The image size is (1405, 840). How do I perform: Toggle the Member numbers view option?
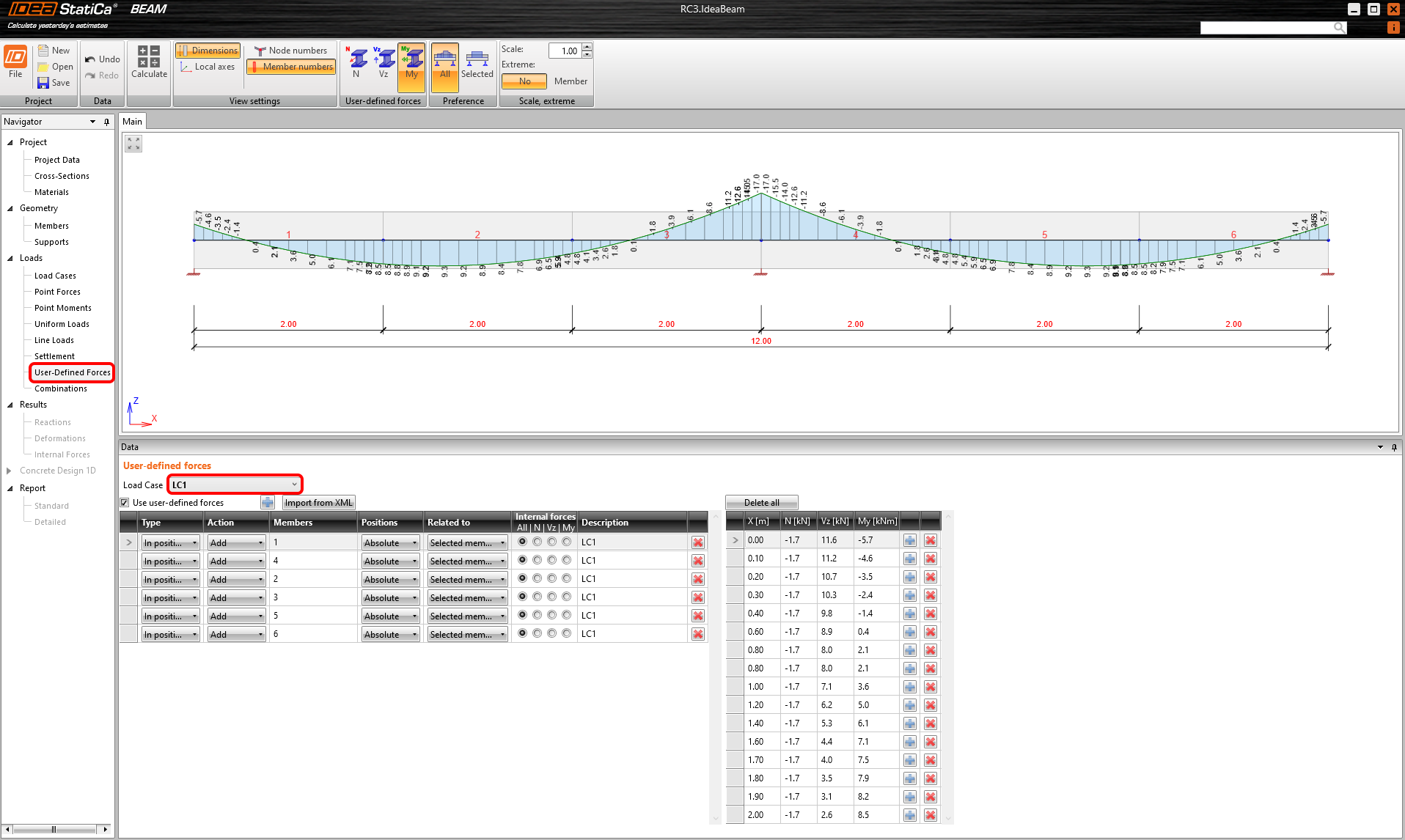coord(291,67)
